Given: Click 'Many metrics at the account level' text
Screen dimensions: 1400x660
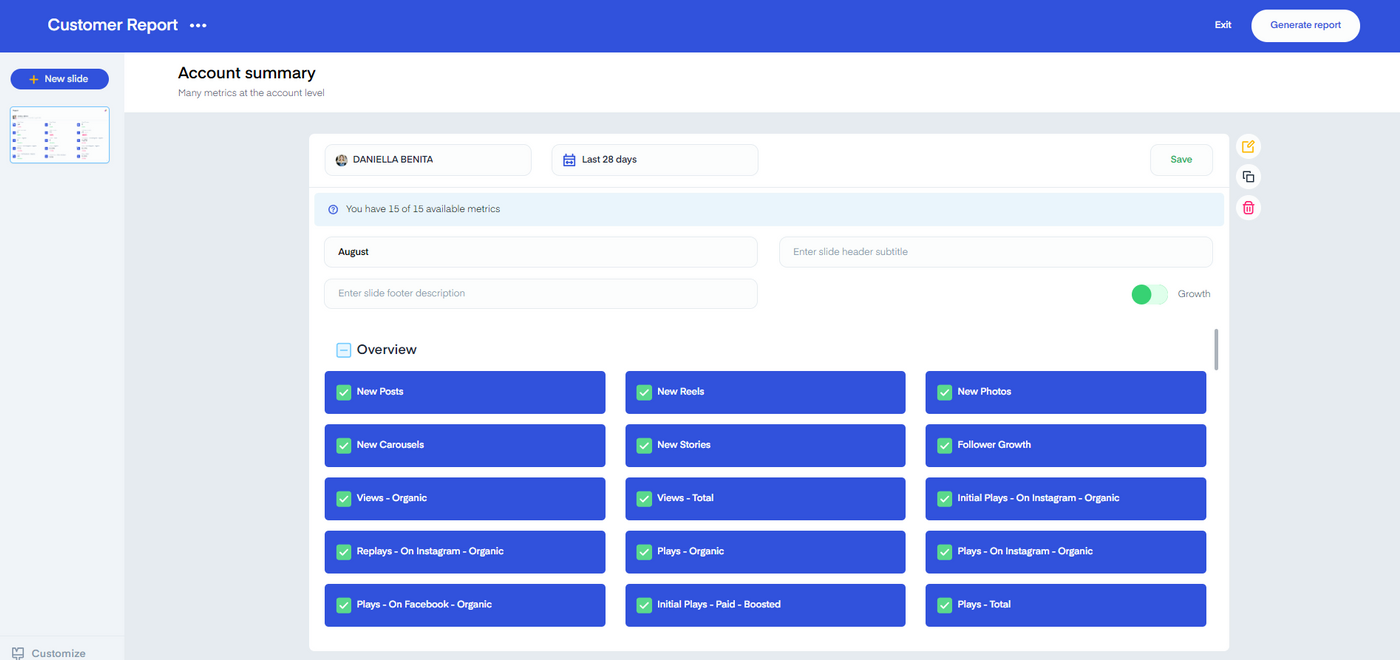Looking at the screenshot, I should (251, 94).
